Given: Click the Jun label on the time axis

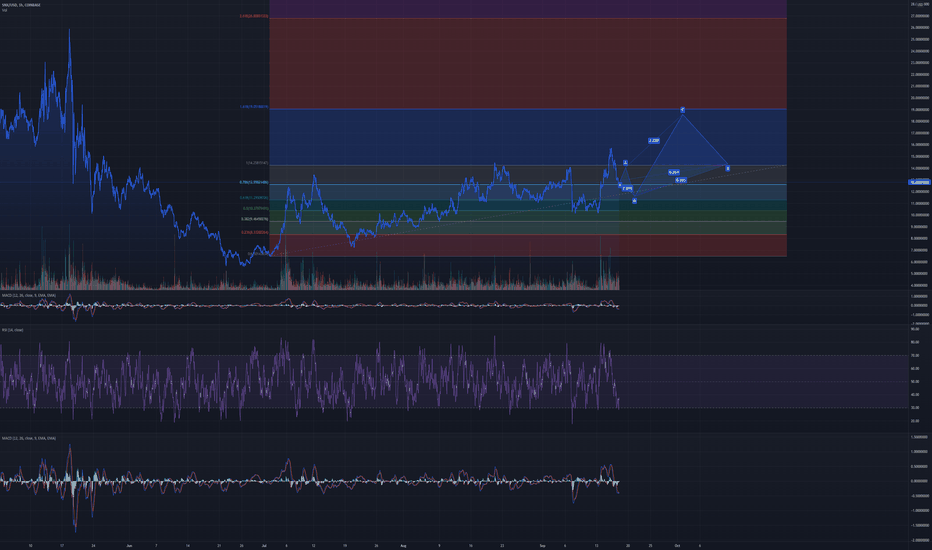Looking at the screenshot, I should click(x=129, y=545).
